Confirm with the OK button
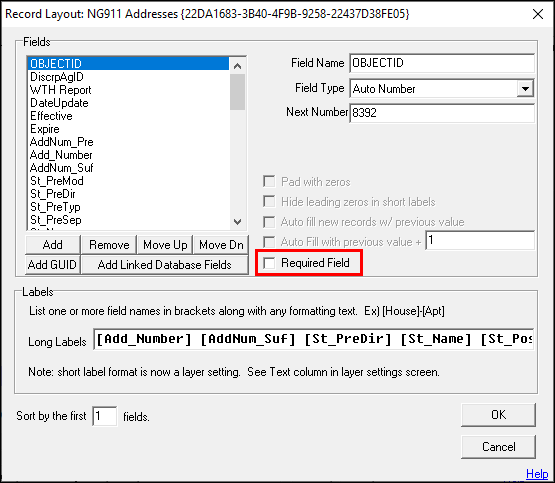 click(x=498, y=415)
